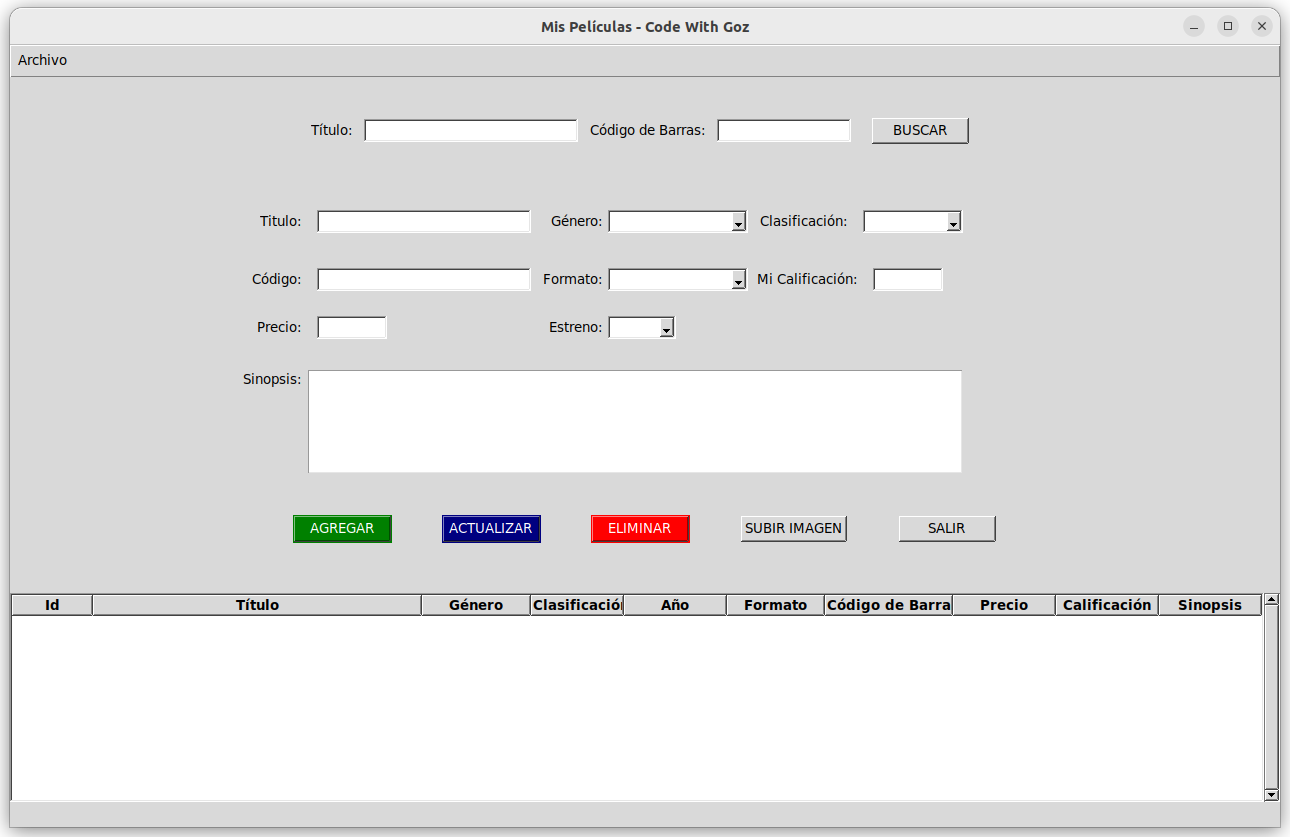Expand the Formato dropdown list
Viewport: 1290px width, 837px height.
(738, 280)
